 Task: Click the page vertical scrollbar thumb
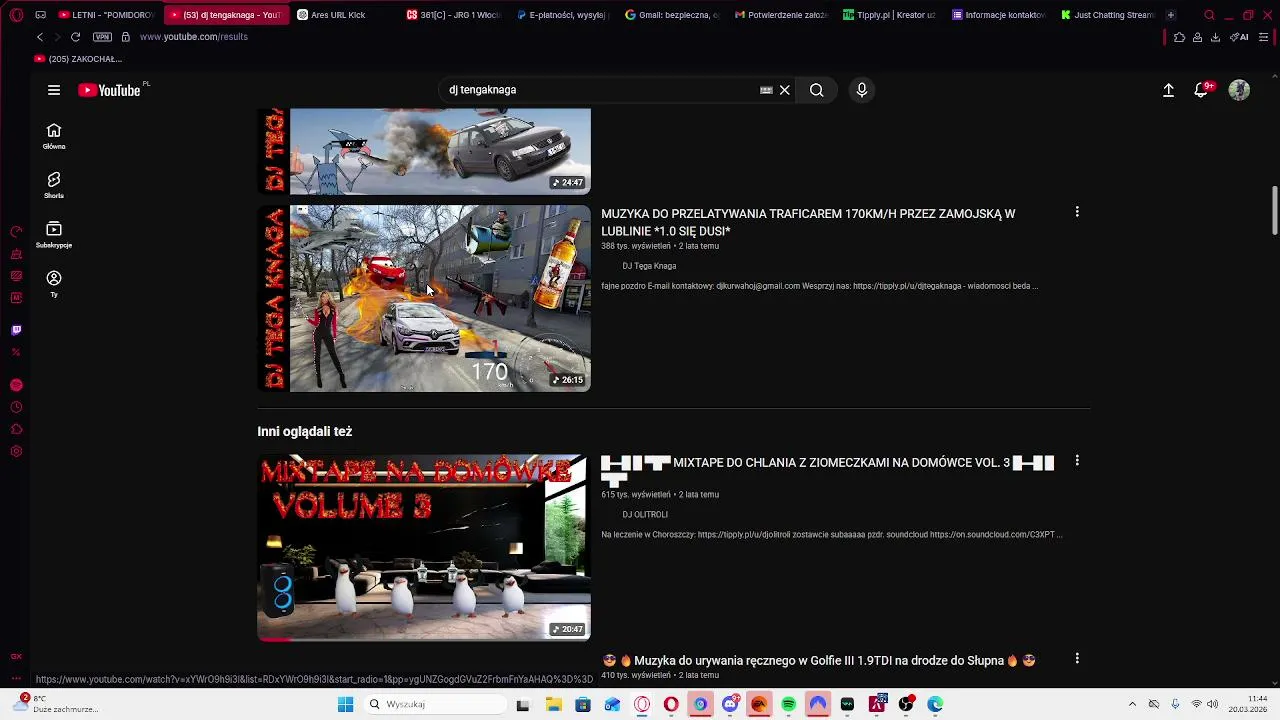click(1274, 211)
